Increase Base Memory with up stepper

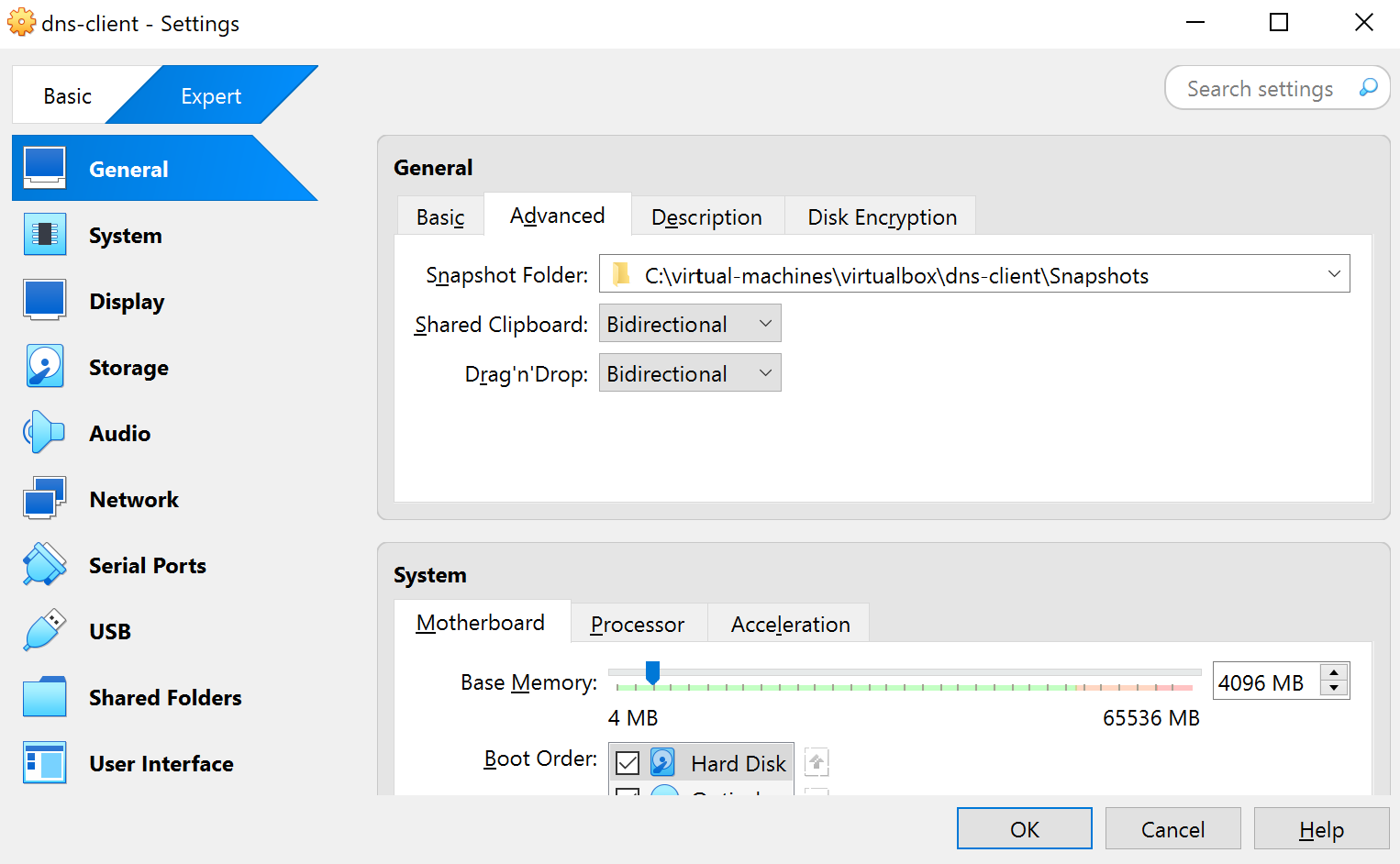[x=1334, y=672]
